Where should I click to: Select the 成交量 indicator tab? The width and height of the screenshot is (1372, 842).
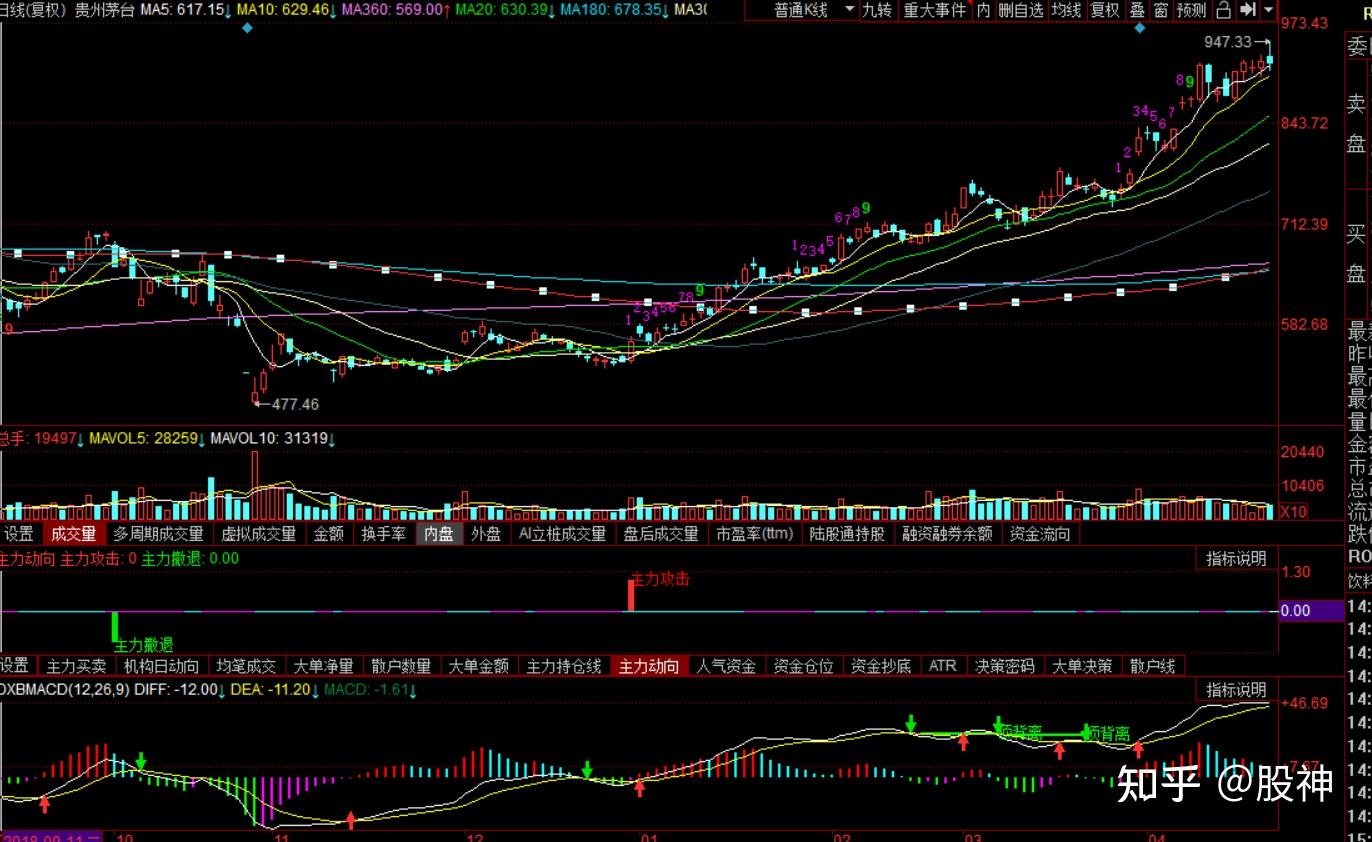(74, 534)
